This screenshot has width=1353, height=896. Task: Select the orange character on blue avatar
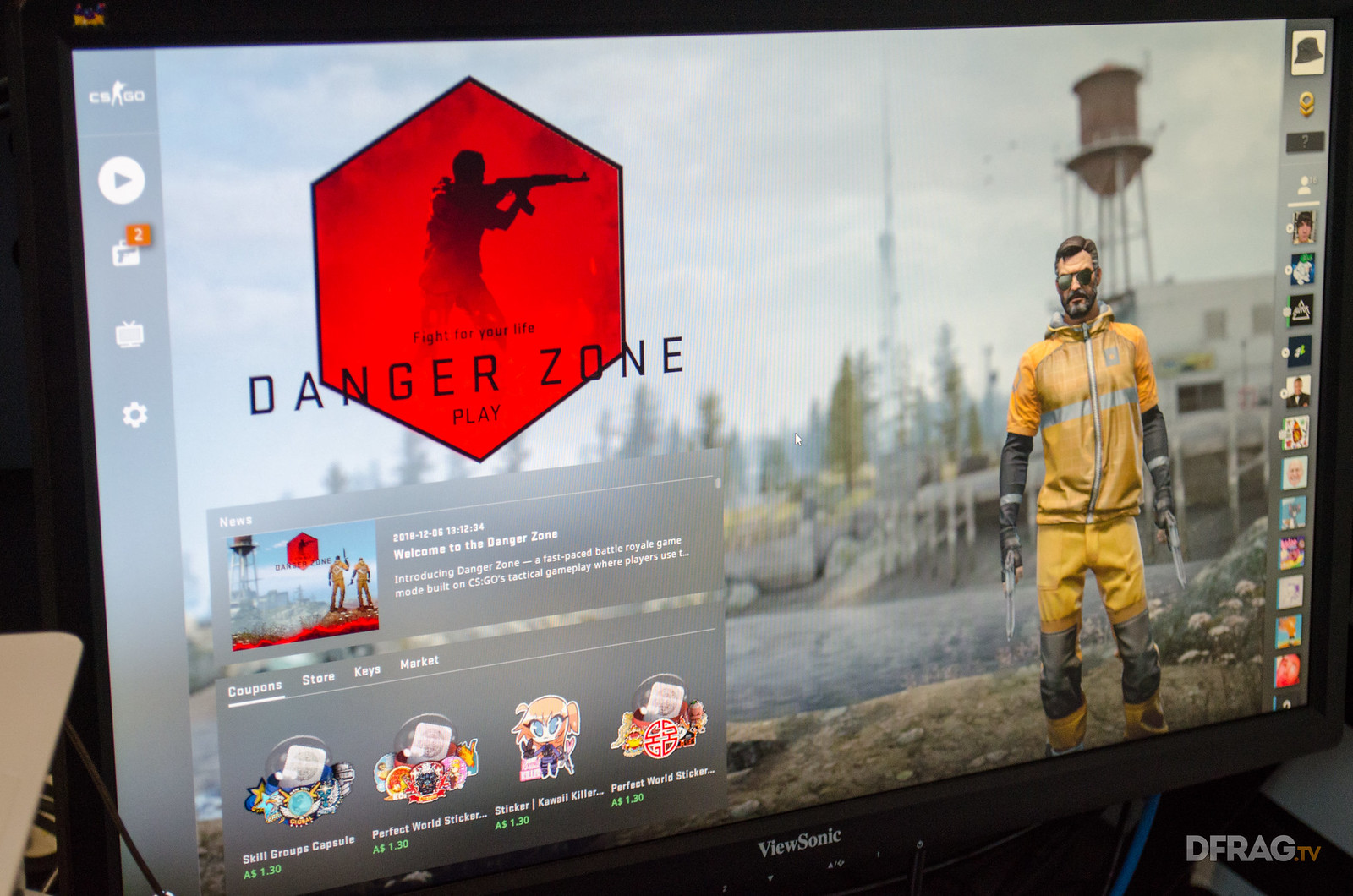[x=1289, y=631]
